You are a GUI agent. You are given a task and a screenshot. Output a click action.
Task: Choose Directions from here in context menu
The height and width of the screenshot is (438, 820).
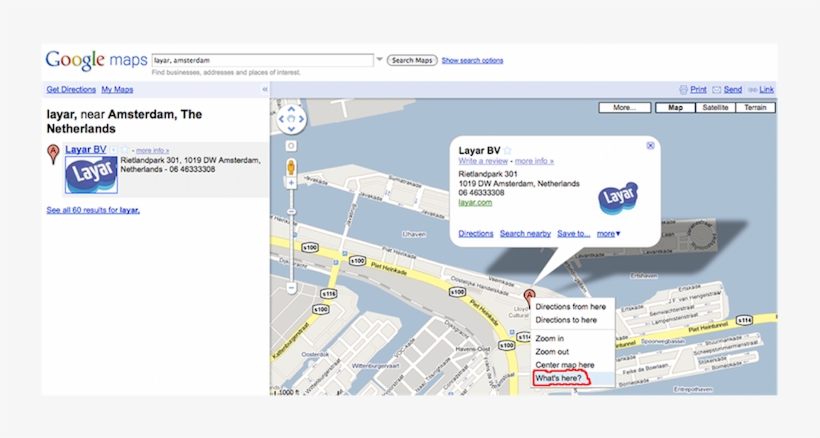[x=571, y=307]
